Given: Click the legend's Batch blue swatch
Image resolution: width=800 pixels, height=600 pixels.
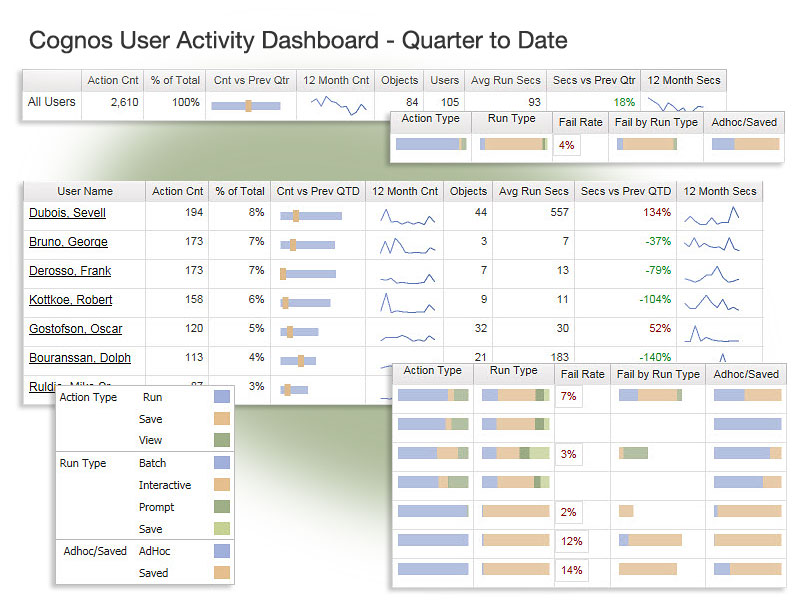Looking at the screenshot, I should (x=222, y=463).
